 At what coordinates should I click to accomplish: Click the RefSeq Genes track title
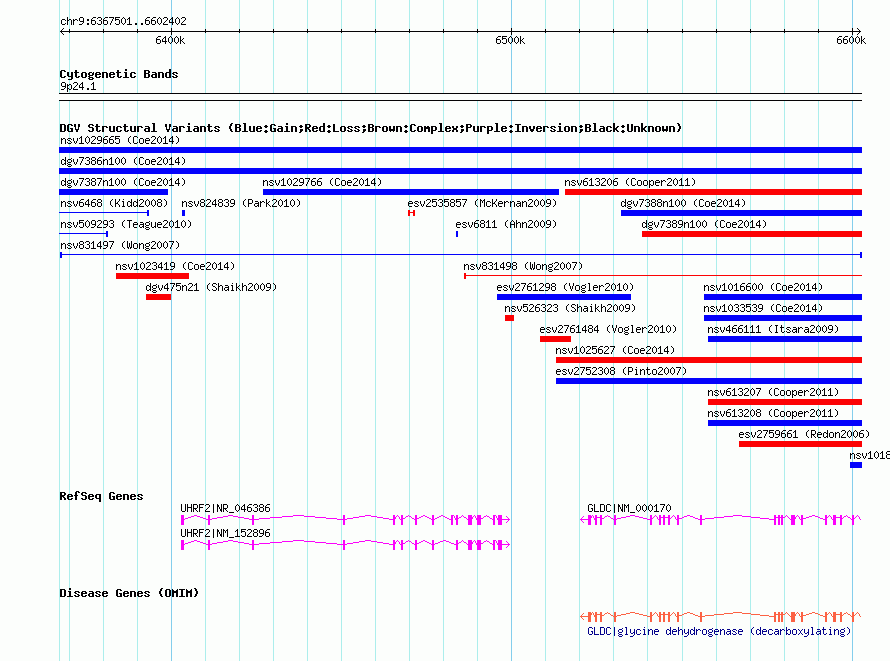101,496
